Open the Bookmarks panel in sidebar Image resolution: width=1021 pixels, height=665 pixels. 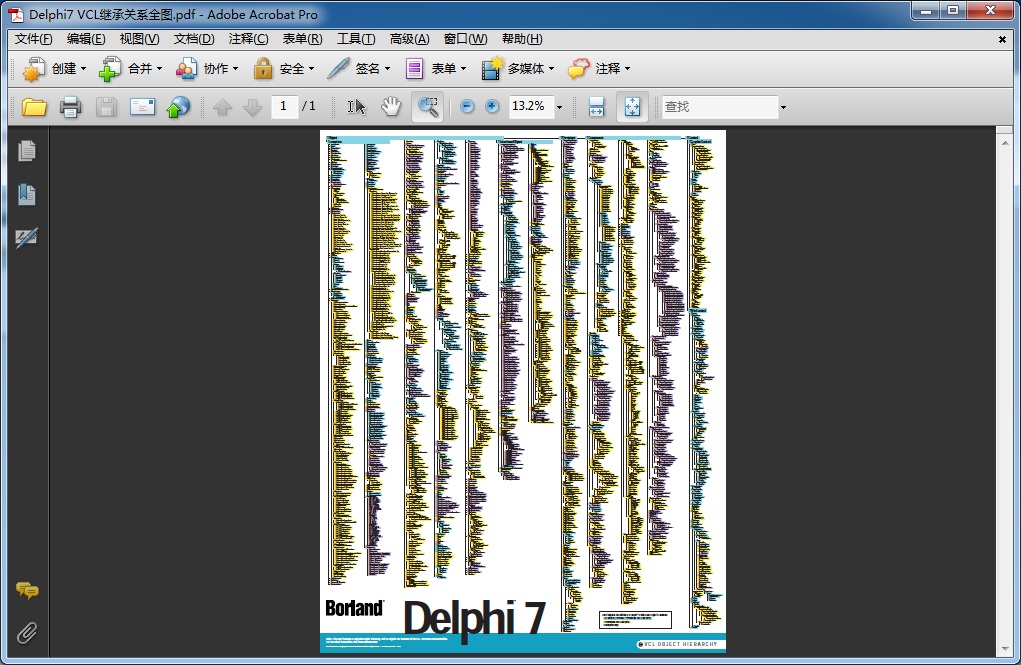27,194
